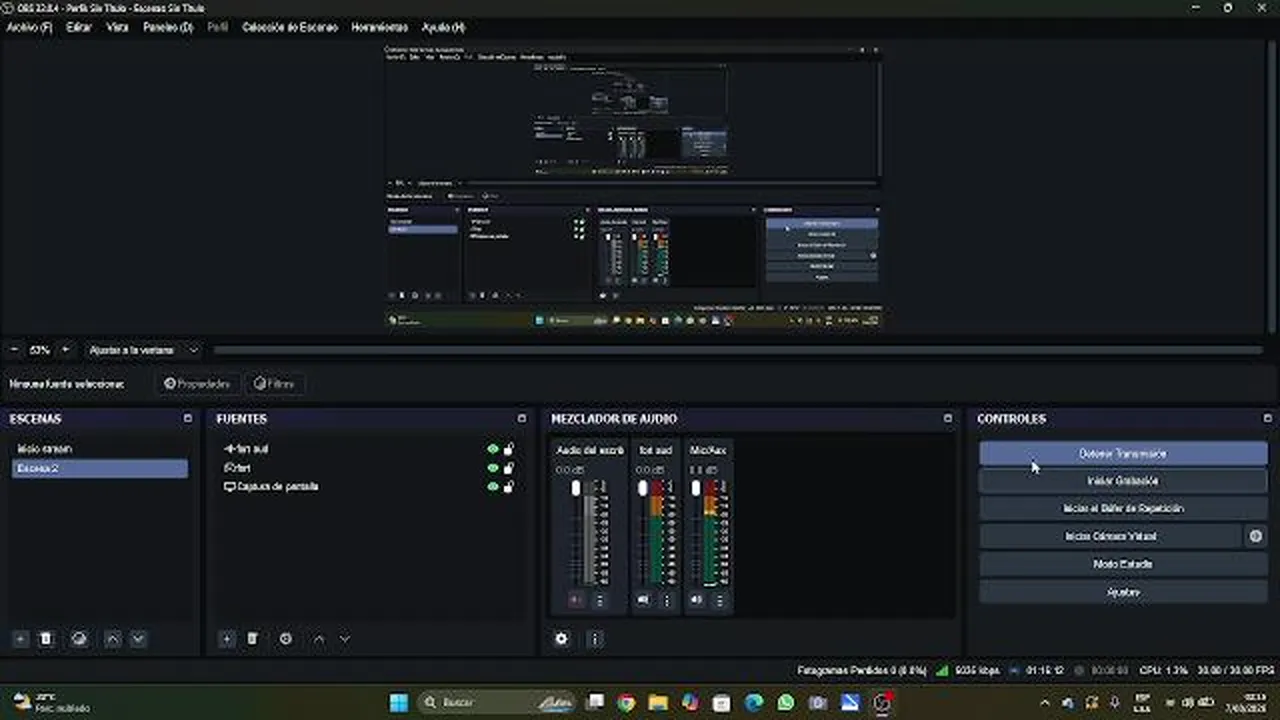Screen dimensions: 1280x720
Task: Adjust Audio del escritorio volume fader
Action: tap(576, 488)
